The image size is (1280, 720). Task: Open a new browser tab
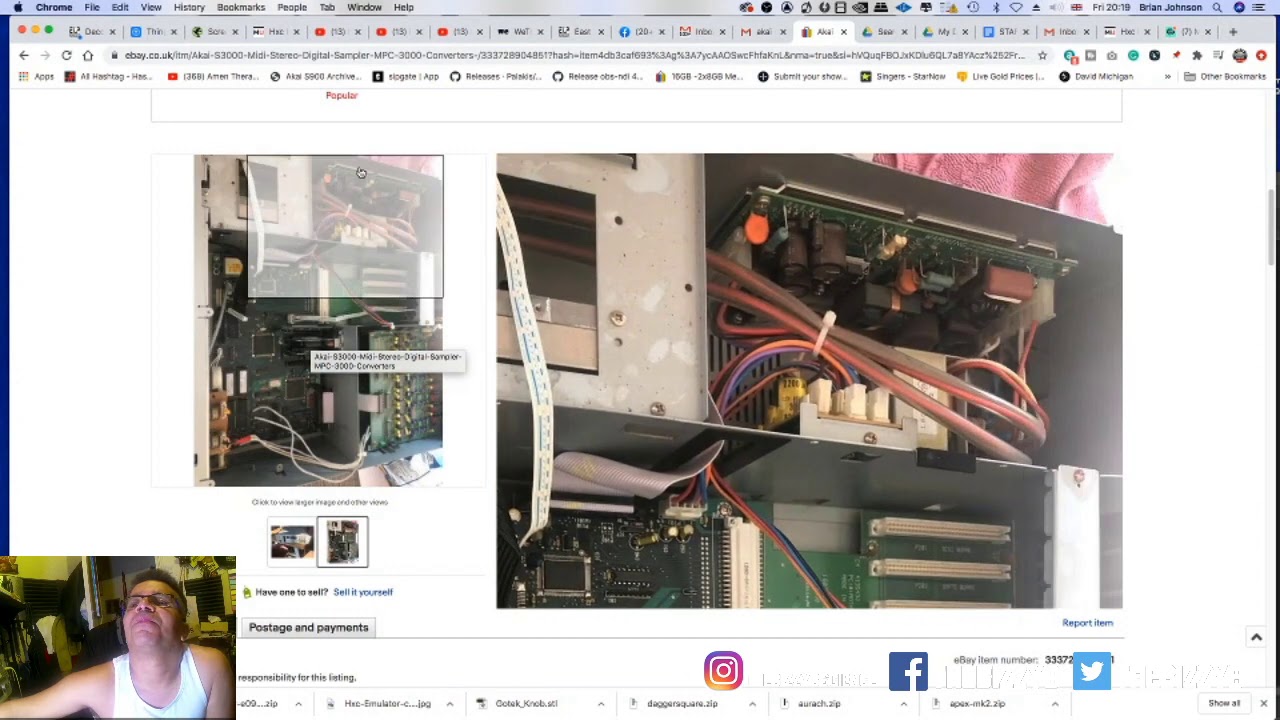pos(1233,31)
